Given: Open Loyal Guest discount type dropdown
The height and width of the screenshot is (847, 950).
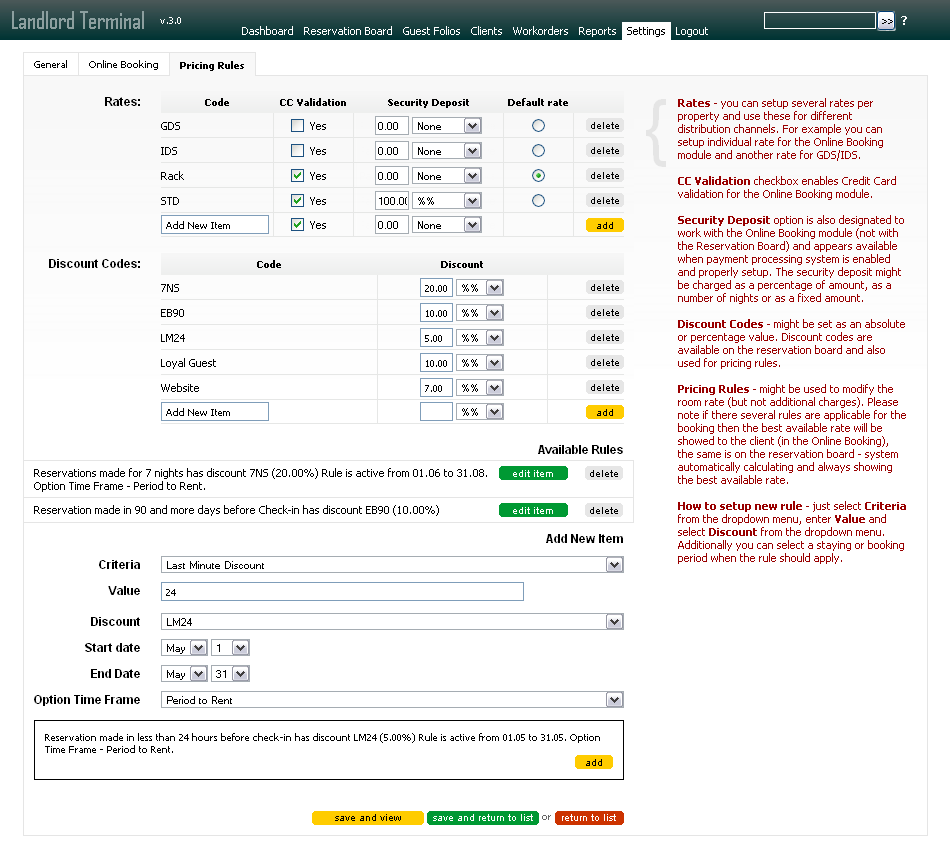Looking at the screenshot, I should click(479, 363).
